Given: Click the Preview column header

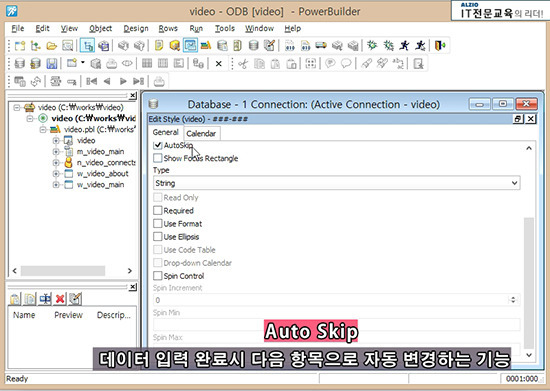Looking at the screenshot, I should pyautogui.click(x=68, y=315).
